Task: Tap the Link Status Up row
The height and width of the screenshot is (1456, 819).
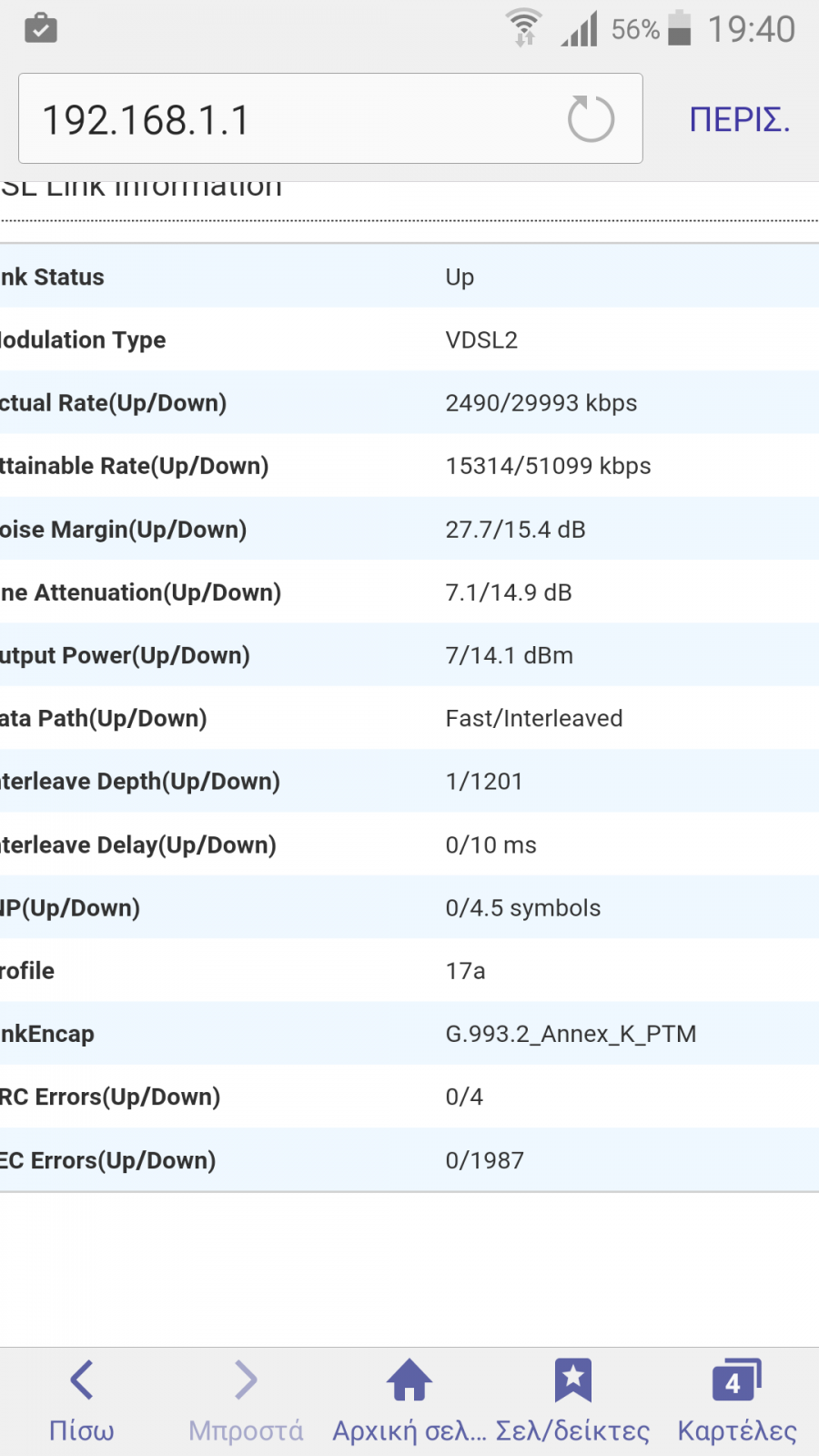Action: pyautogui.click(x=409, y=277)
